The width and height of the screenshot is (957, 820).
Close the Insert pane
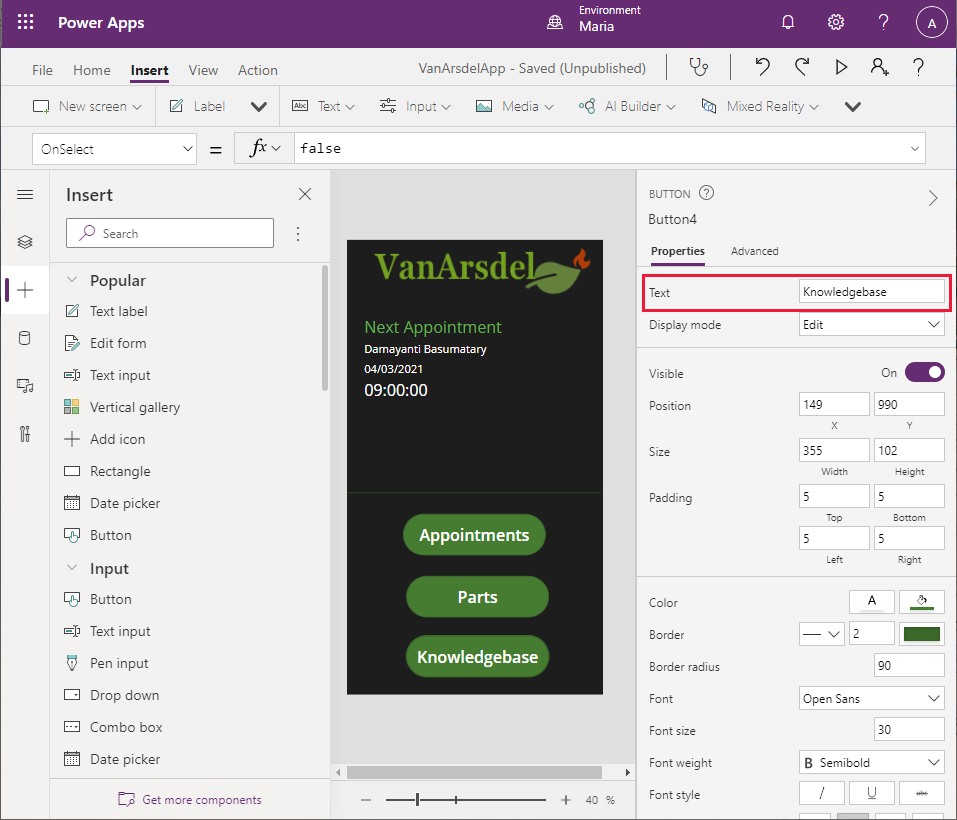pyautogui.click(x=305, y=194)
